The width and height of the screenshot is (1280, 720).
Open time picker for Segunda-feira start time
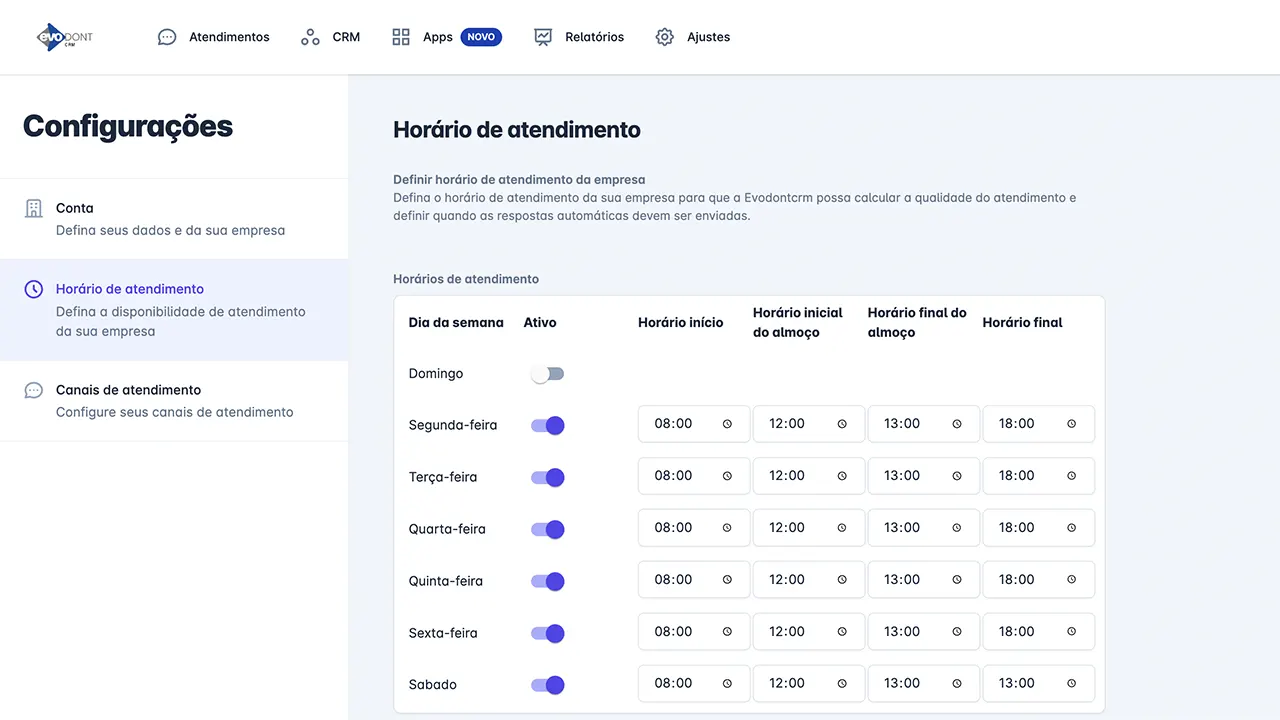pyautogui.click(x=727, y=424)
